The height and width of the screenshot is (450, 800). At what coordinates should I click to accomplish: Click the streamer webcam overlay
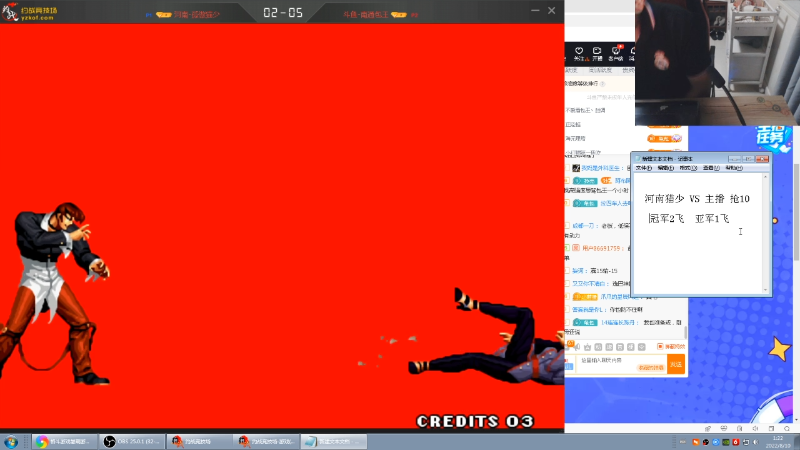[x=717, y=62]
